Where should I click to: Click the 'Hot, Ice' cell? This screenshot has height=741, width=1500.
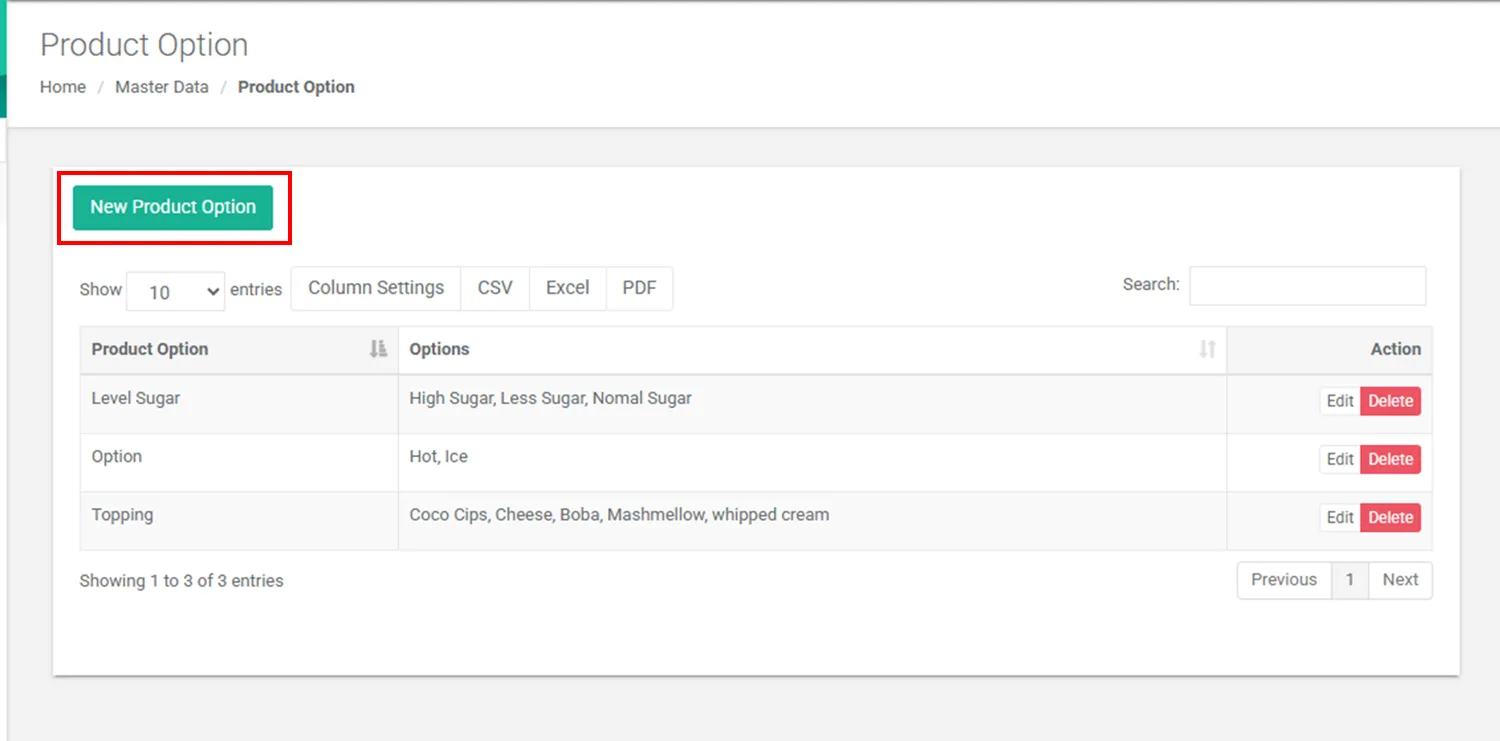pos(812,462)
